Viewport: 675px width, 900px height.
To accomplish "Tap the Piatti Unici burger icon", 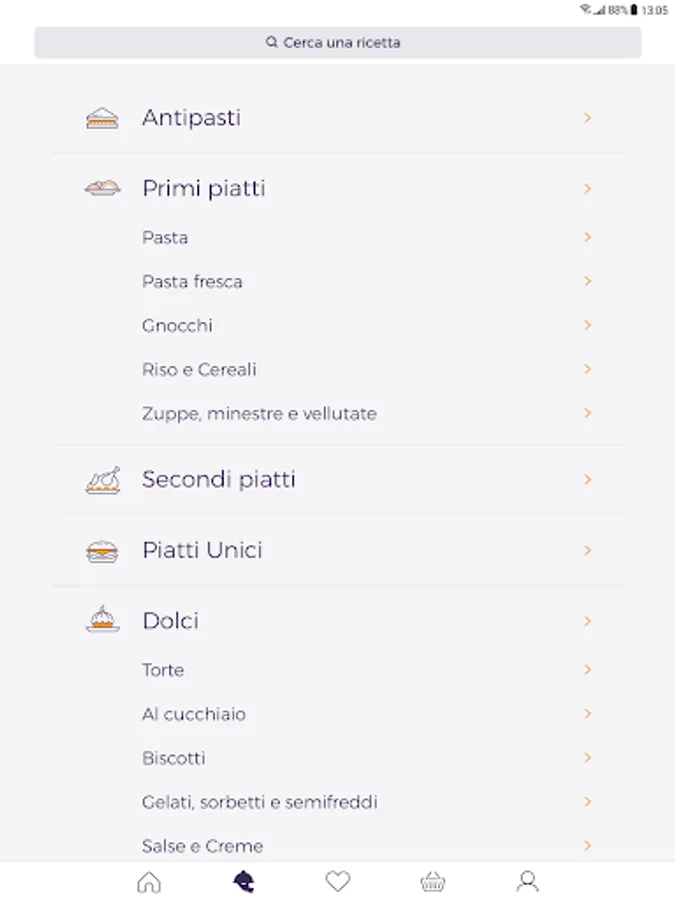I will (x=102, y=551).
